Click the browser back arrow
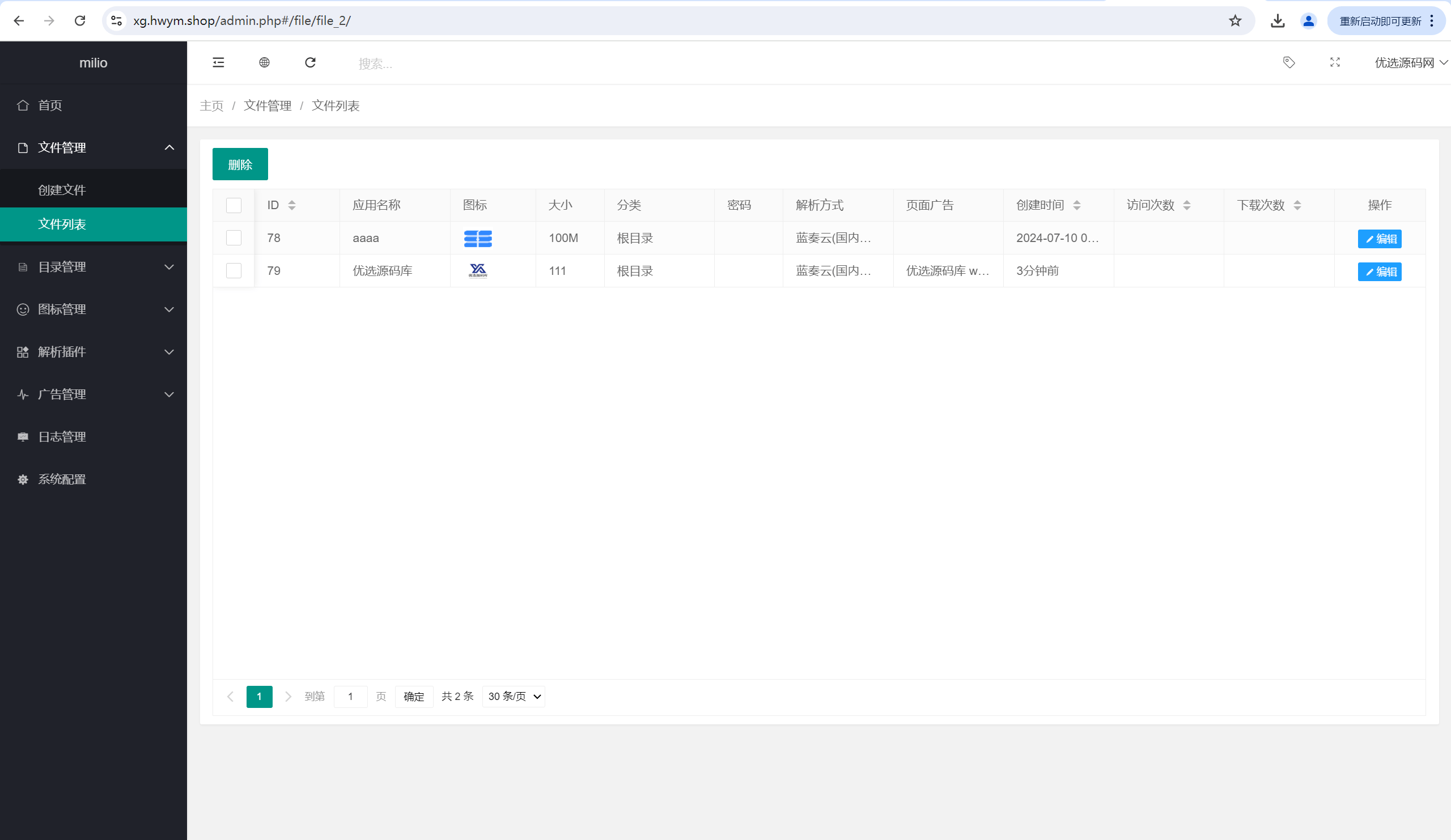Viewport: 1451px width, 840px height. (x=19, y=21)
